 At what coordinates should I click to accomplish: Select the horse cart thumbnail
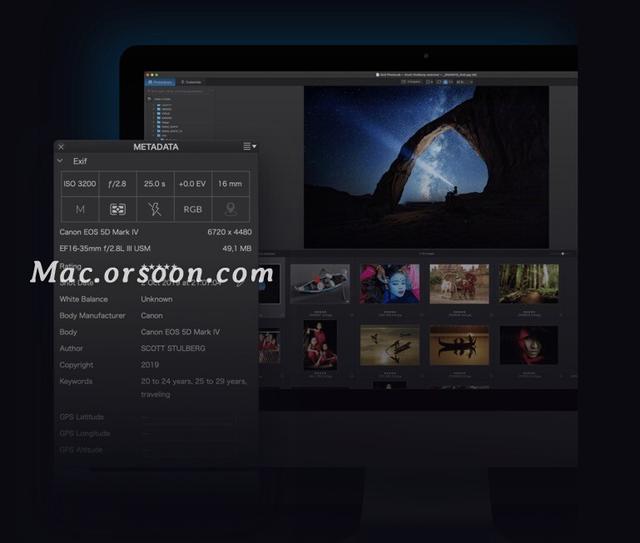click(459, 284)
